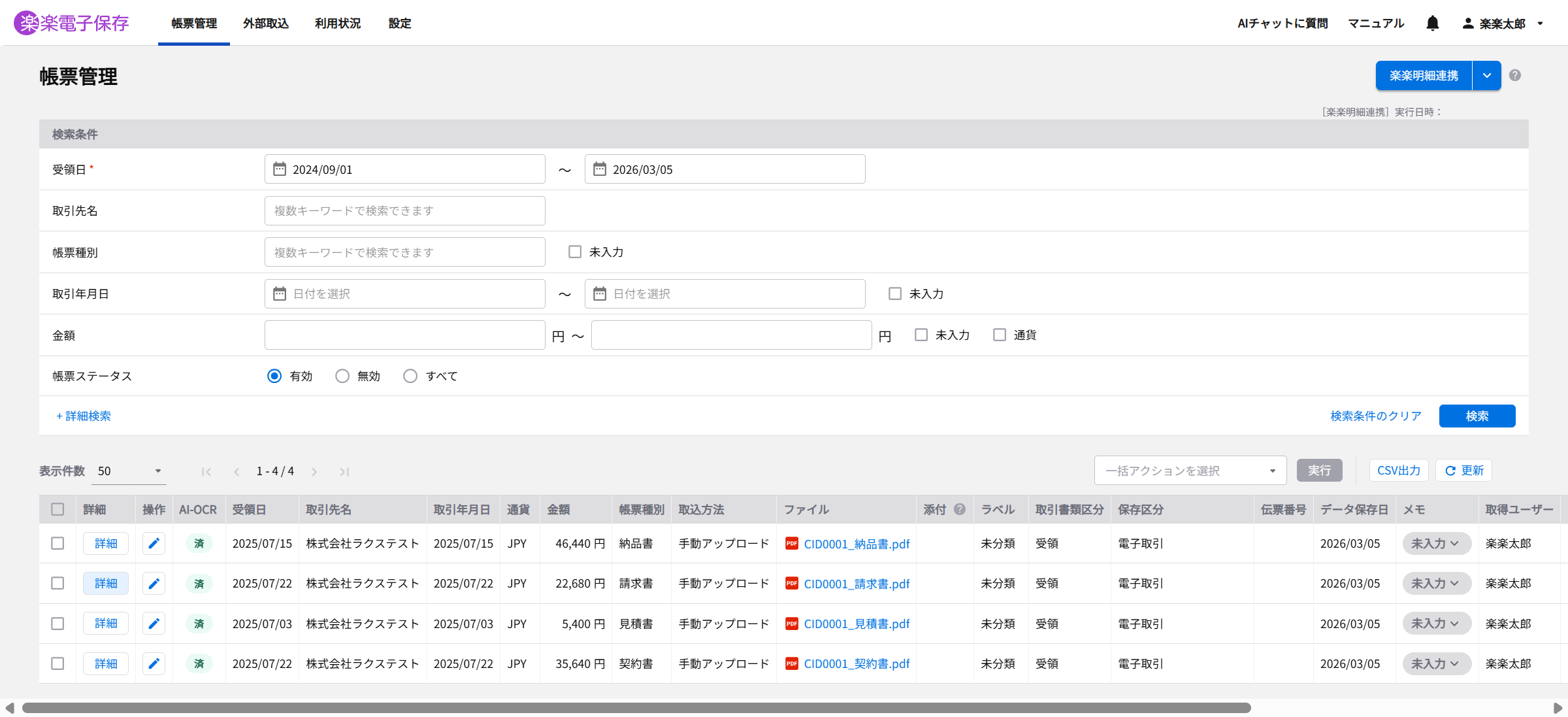This screenshot has height=717, width=1568.
Task: Go to the next results page arrow
Action: (314, 471)
